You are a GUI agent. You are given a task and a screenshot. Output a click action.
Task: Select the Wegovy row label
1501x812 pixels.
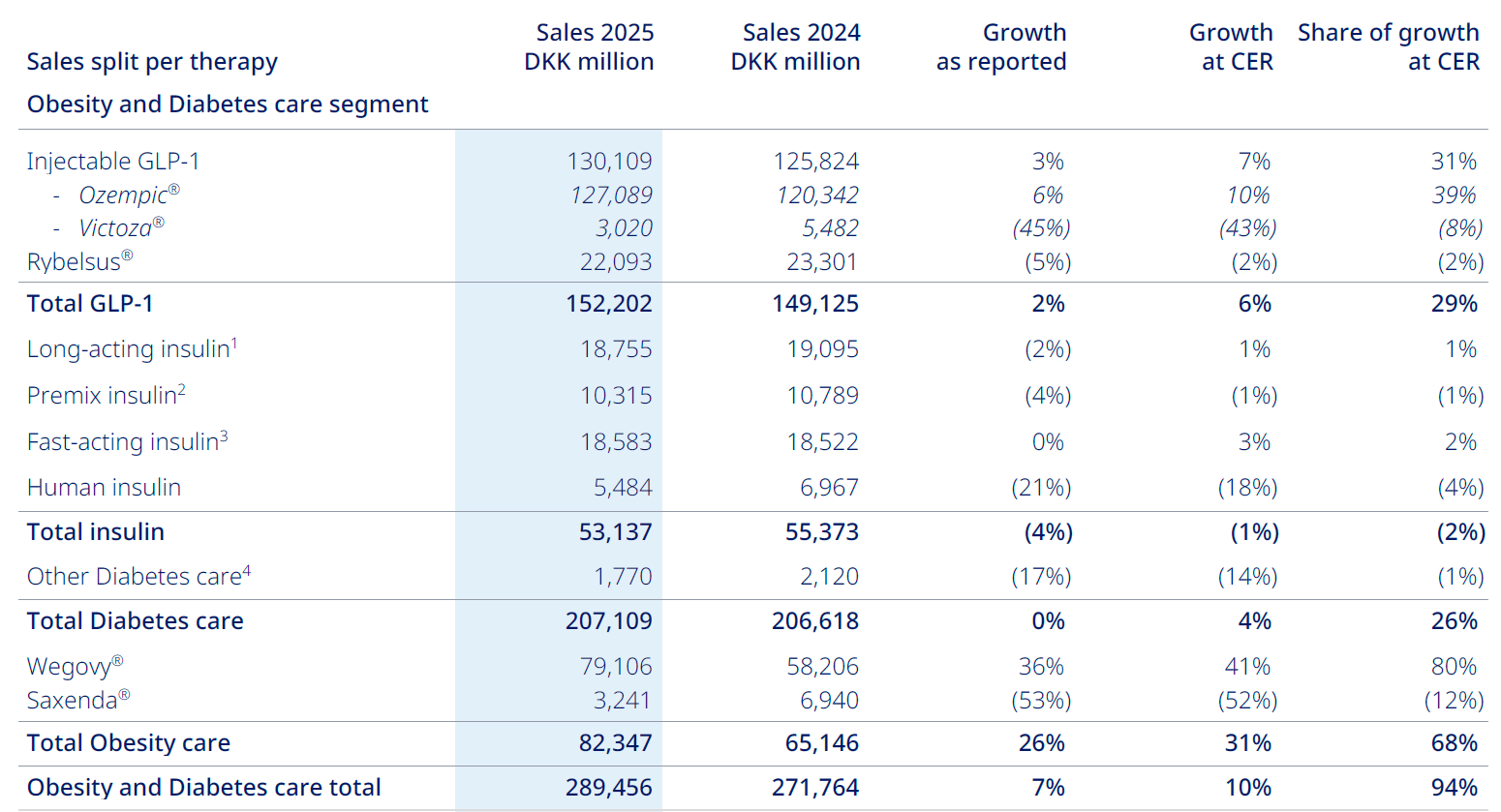[76, 666]
